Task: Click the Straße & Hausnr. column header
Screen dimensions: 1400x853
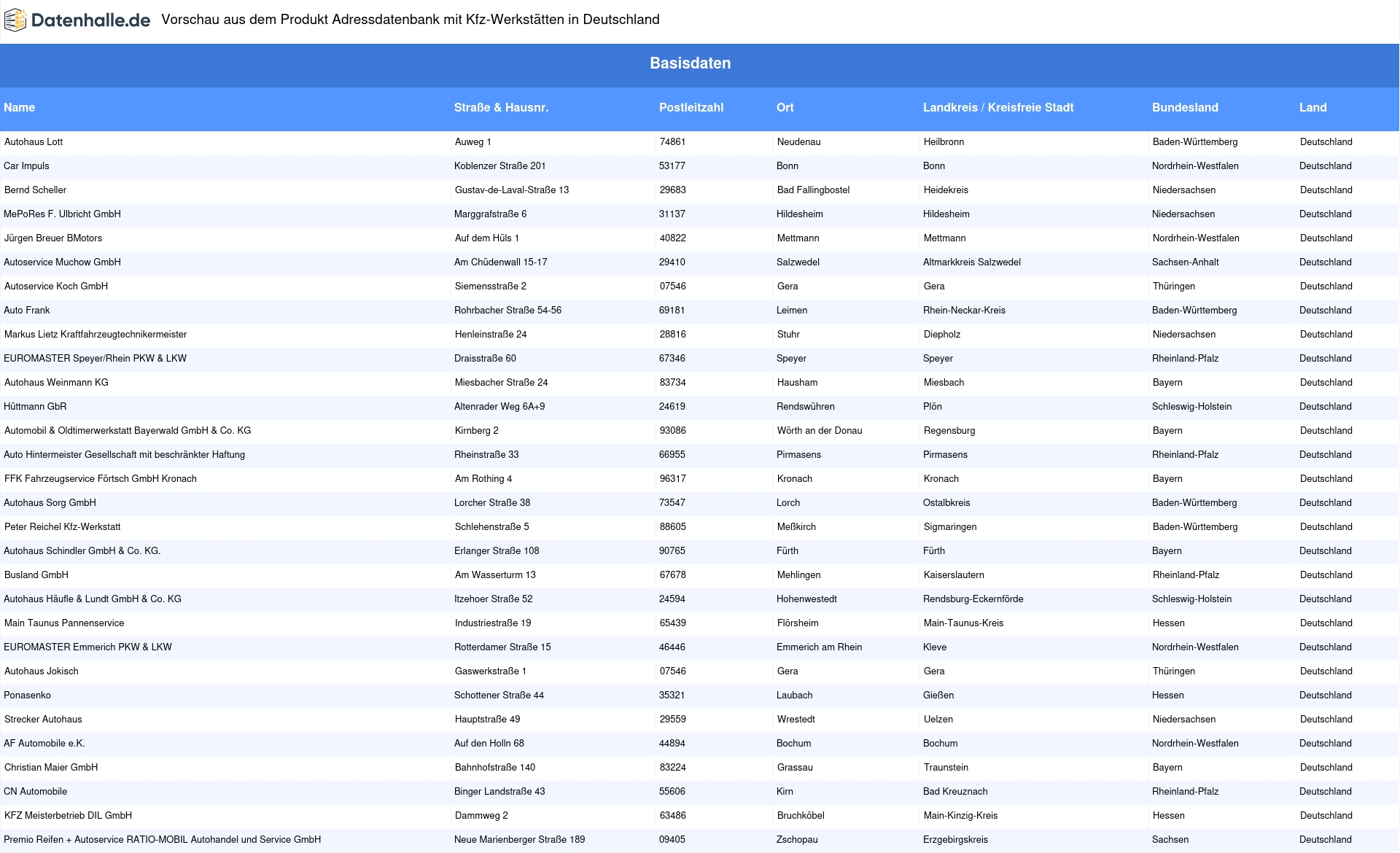Action: pos(501,108)
